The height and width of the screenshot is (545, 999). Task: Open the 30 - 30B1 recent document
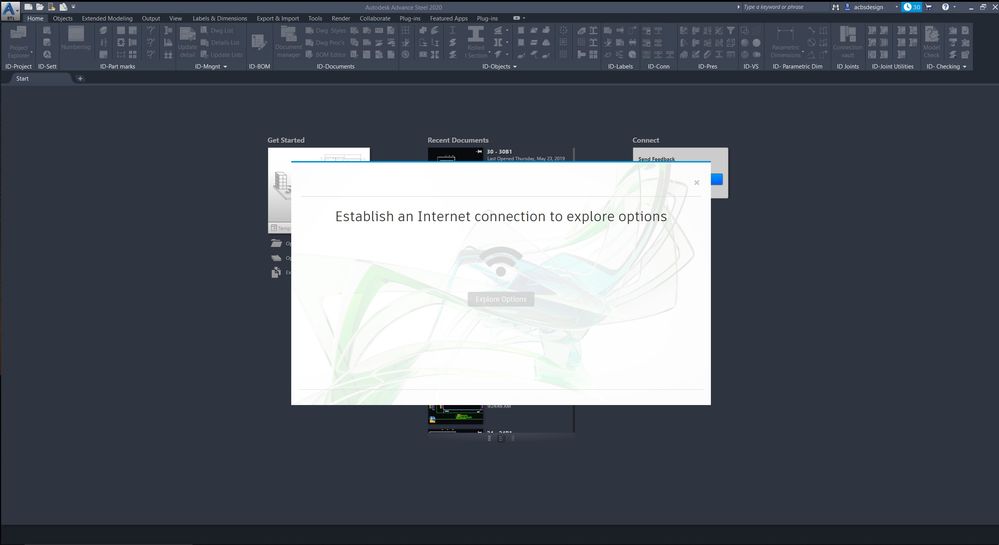point(500,153)
